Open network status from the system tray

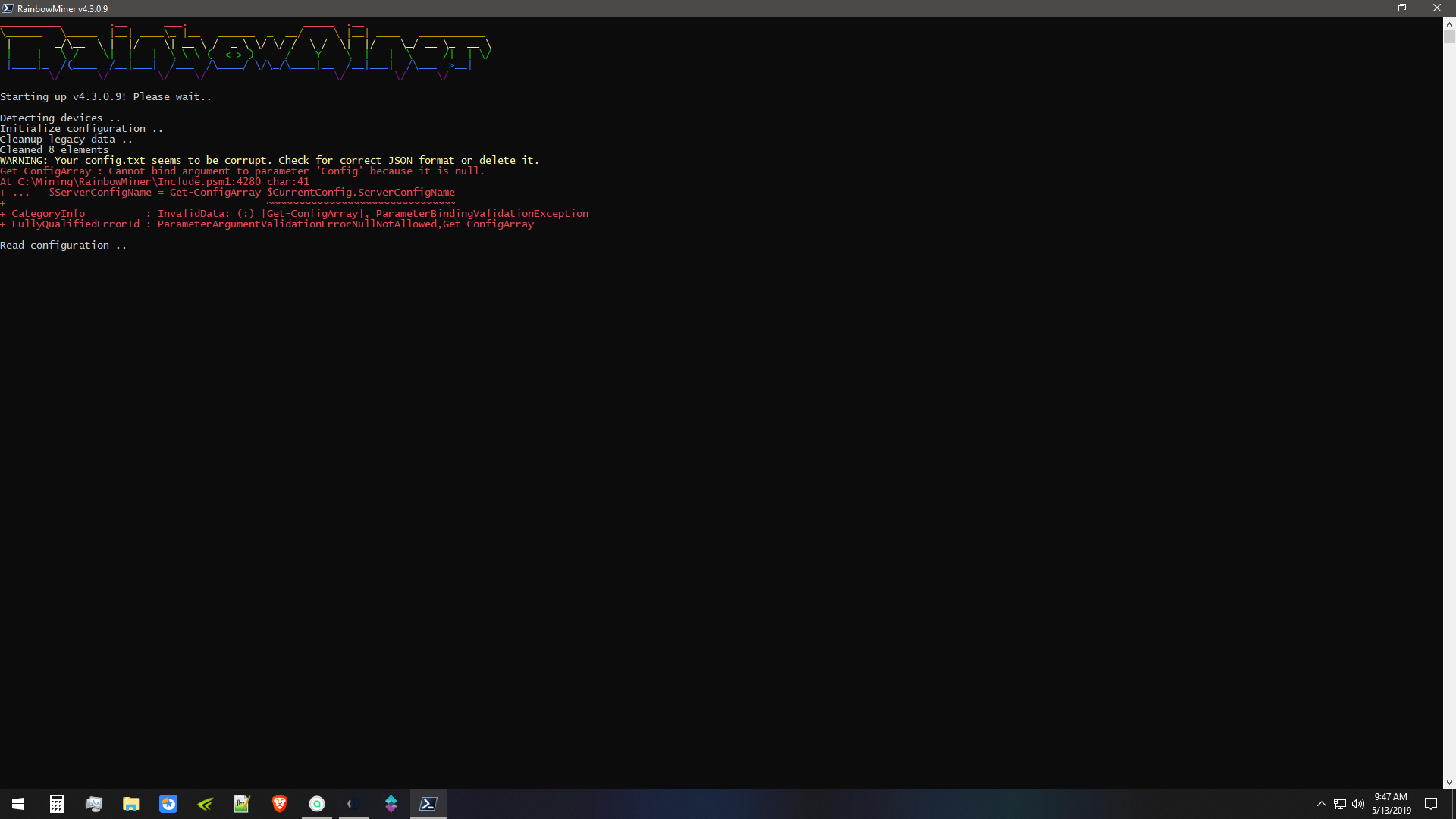coord(1338,804)
